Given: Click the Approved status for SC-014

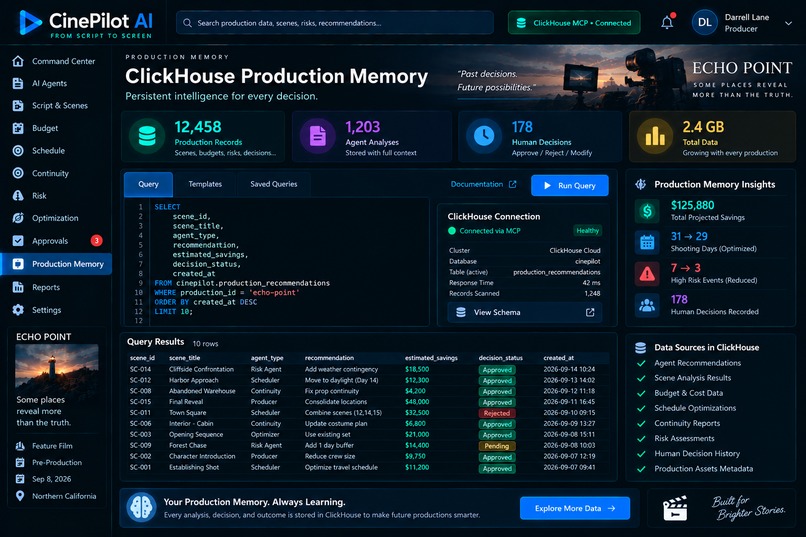Looking at the screenshot, I should [x=497, y=369].
